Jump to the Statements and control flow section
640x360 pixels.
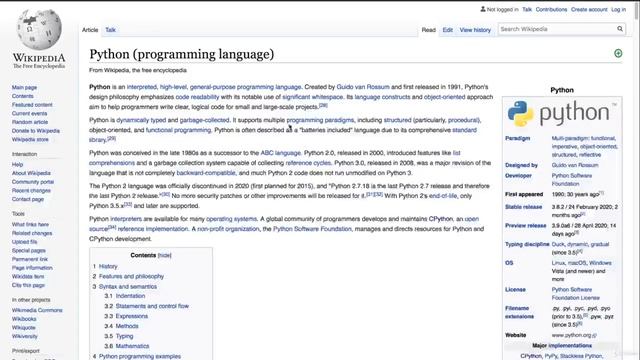(x=152, y=306)
